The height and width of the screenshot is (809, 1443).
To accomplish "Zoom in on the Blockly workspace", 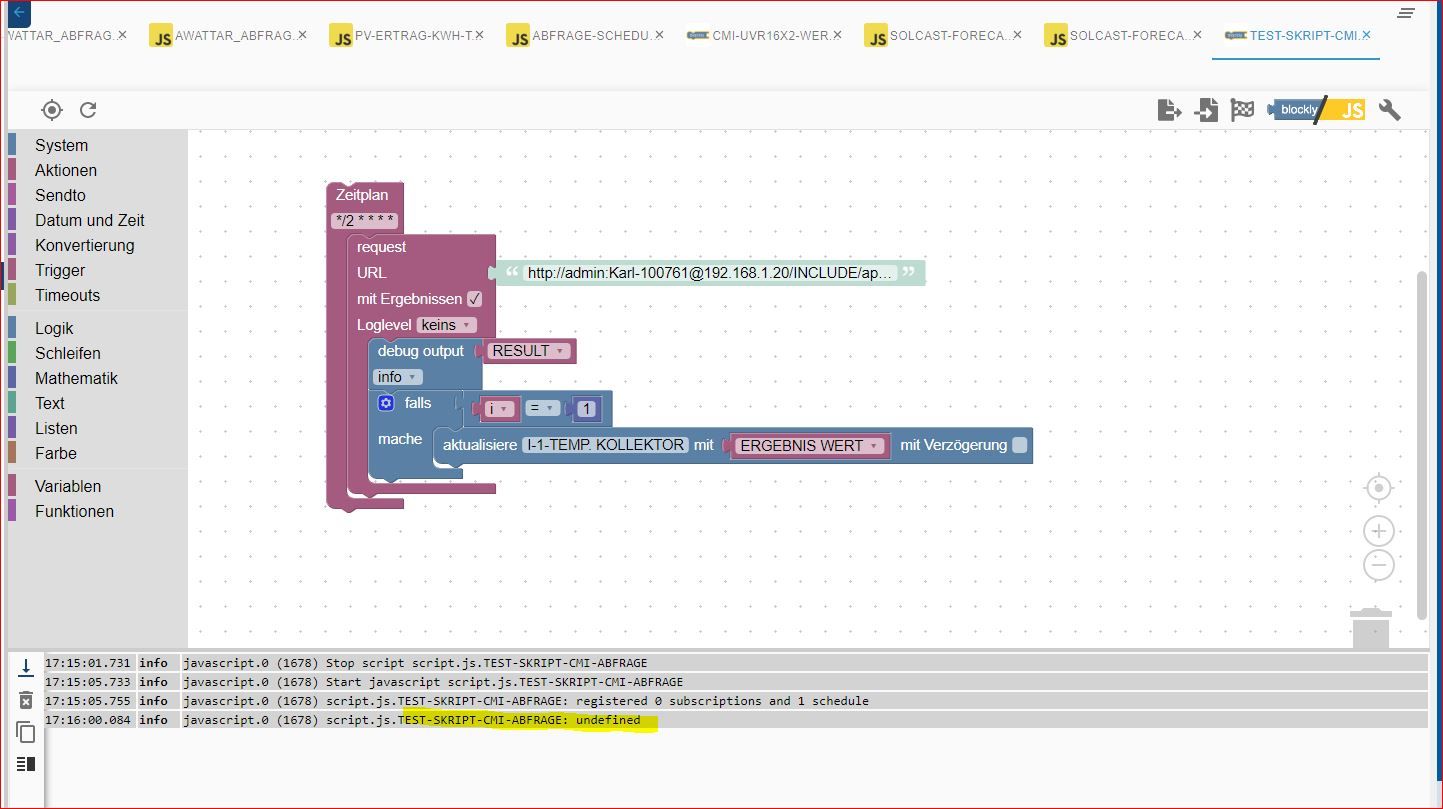I will point(1378,531).
